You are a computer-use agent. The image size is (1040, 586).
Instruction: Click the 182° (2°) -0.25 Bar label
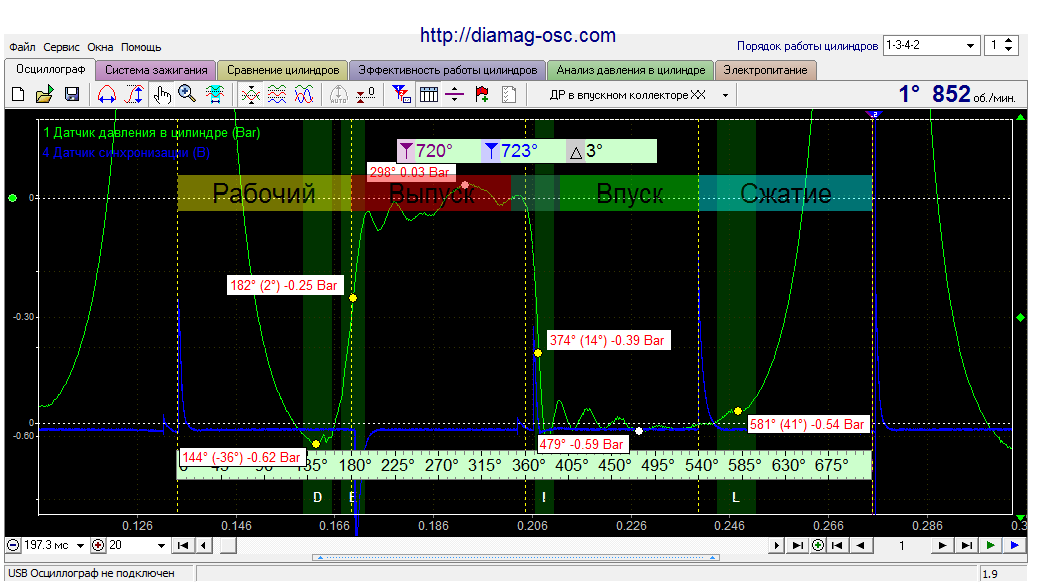click(x=285, y=286)
